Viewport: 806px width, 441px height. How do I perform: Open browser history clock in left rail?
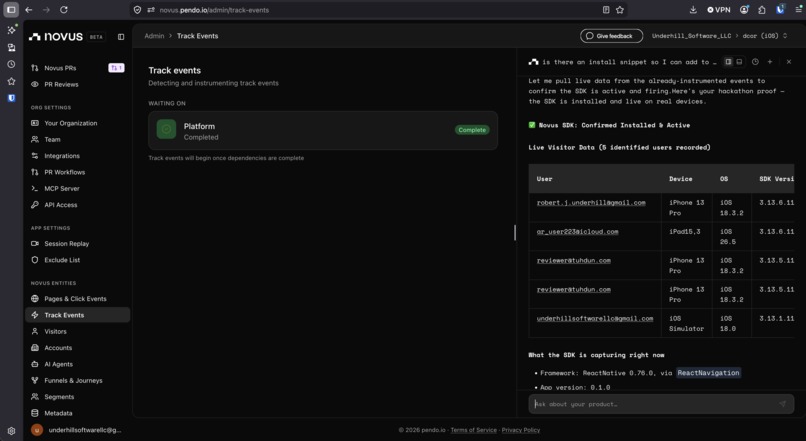(11, 64)
